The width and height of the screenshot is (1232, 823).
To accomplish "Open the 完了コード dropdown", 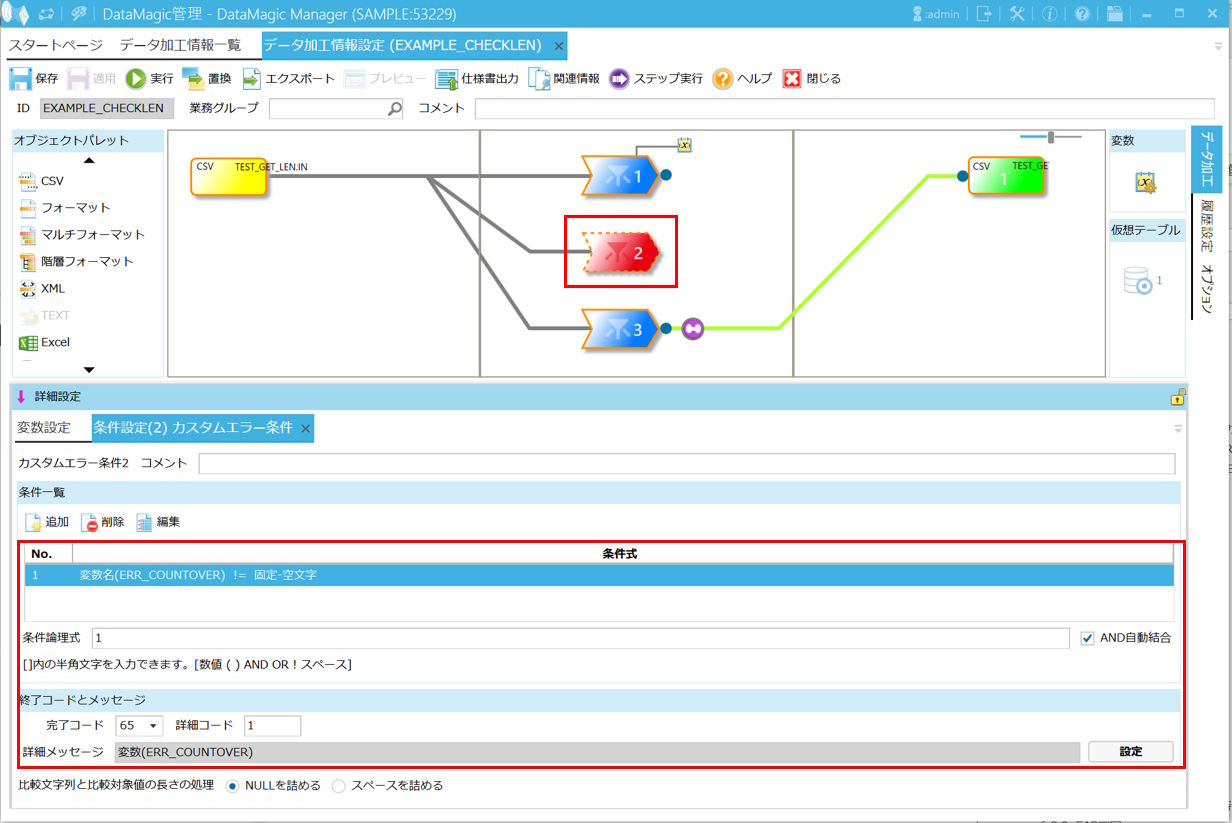I will 140,726.
